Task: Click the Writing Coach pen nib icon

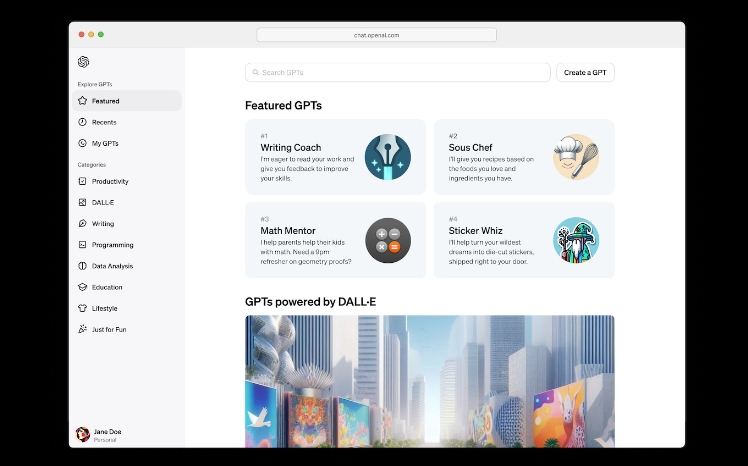Action: (x=388, y=157)
